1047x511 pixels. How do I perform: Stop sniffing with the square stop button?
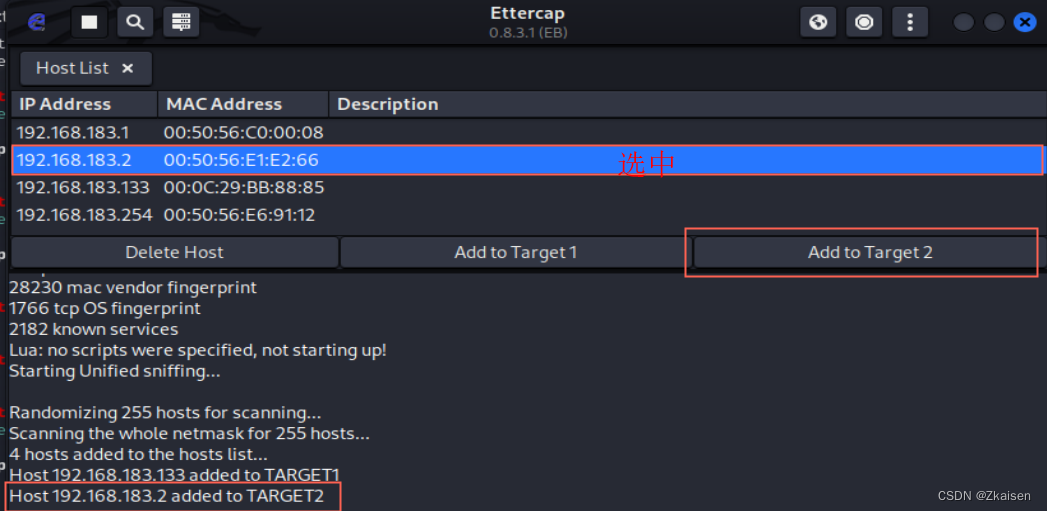89,22
